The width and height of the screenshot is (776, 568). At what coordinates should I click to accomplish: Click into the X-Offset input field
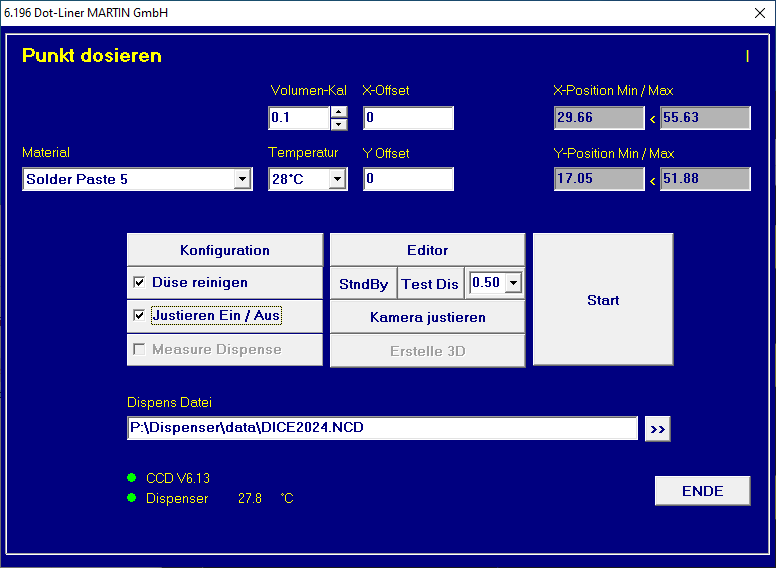[408, 118]
